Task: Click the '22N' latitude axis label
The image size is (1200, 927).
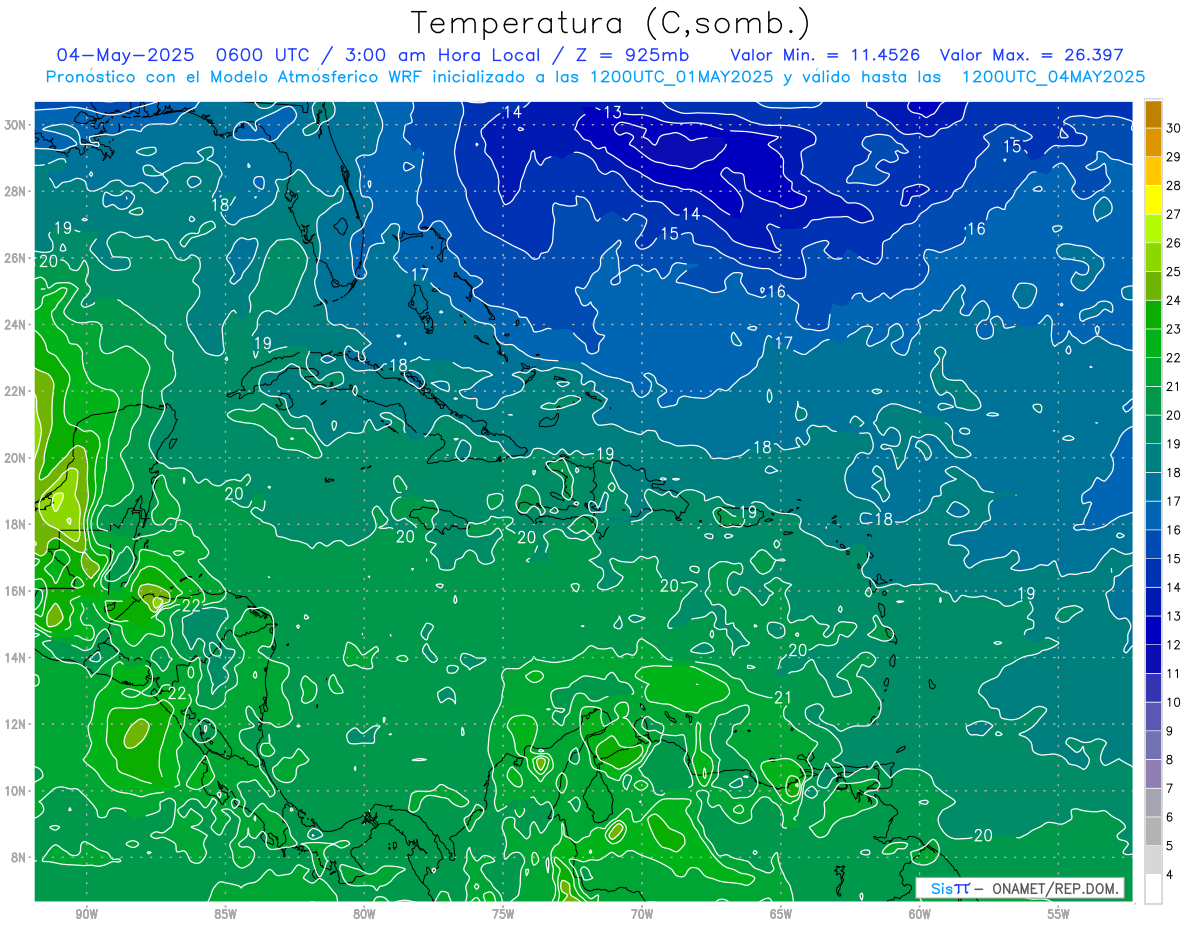Action: pos(17,391)
